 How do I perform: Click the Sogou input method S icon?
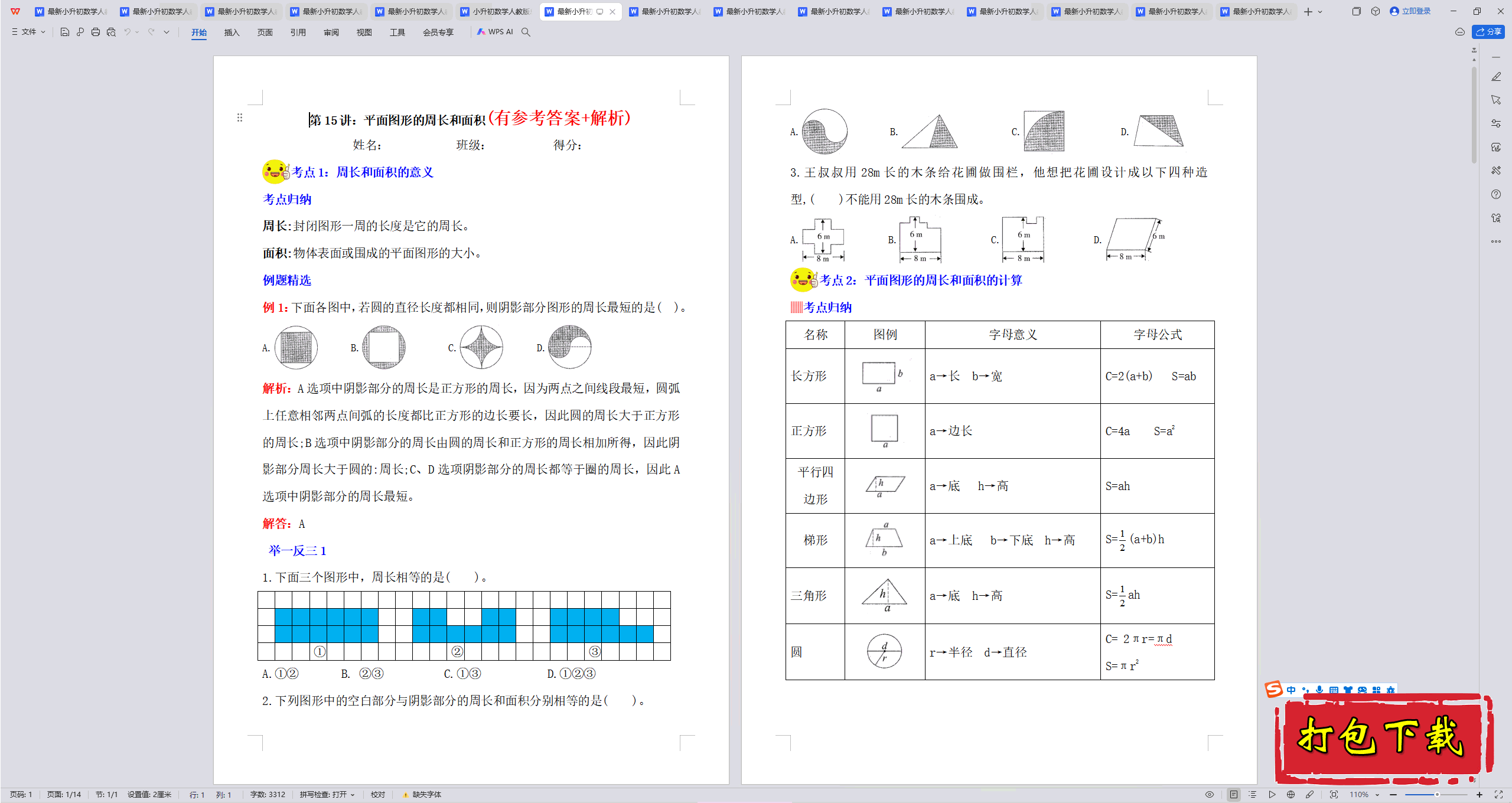click(1273, 689)
